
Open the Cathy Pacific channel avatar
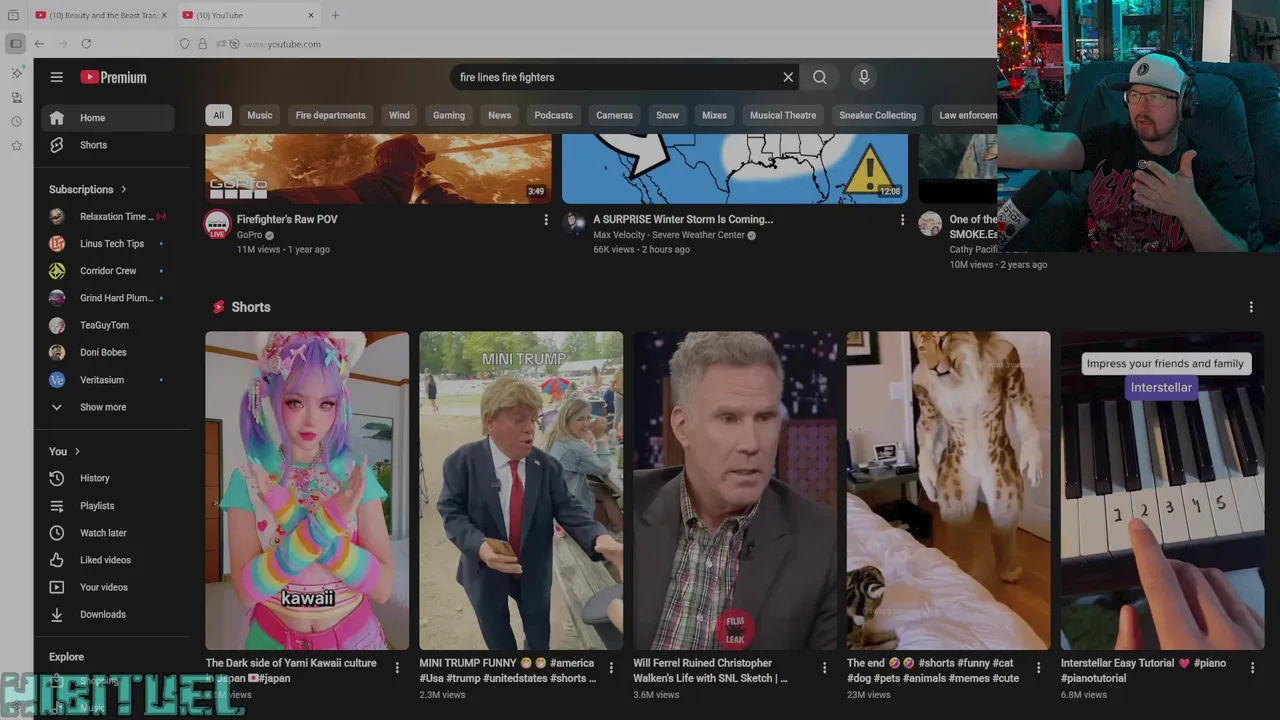click(x=931, y=224)
